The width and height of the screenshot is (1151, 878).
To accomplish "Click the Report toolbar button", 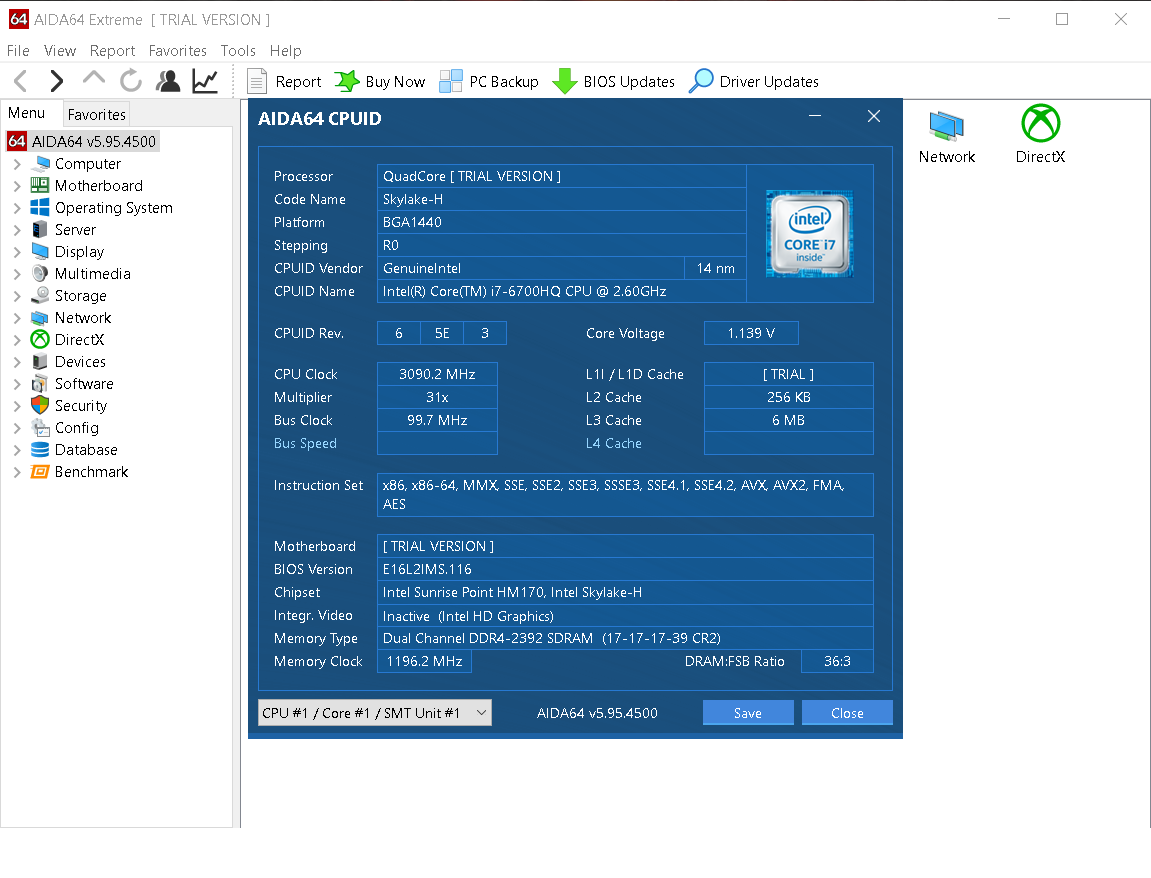I will point(284,81).
